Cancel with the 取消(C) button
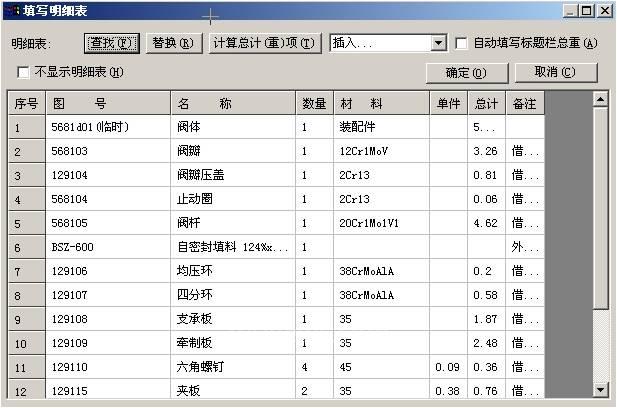Viewport: 617px width, 408px height. (x=555, y=72)
